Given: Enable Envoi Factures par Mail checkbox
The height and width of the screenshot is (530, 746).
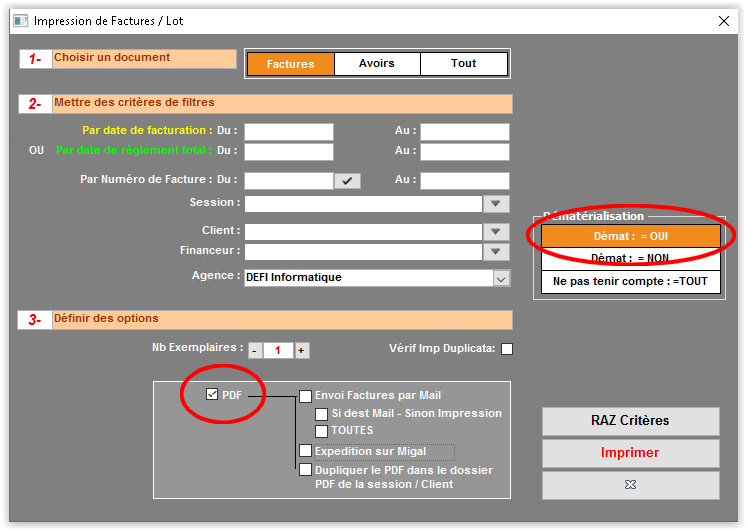Looking at the screenshot, I should 306,396.
